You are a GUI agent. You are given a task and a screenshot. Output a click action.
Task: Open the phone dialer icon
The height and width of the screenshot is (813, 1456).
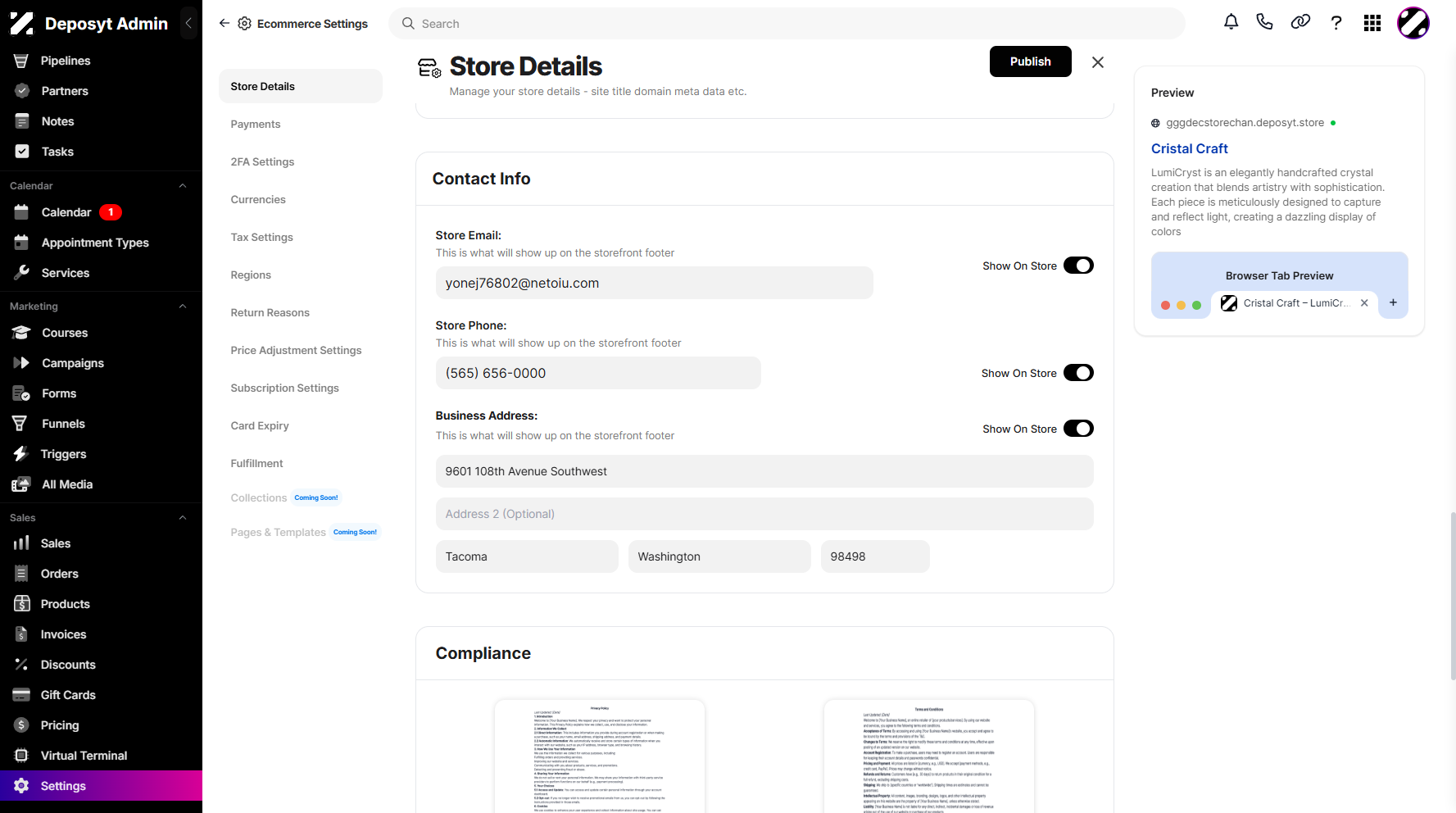tap(1264, 23)
